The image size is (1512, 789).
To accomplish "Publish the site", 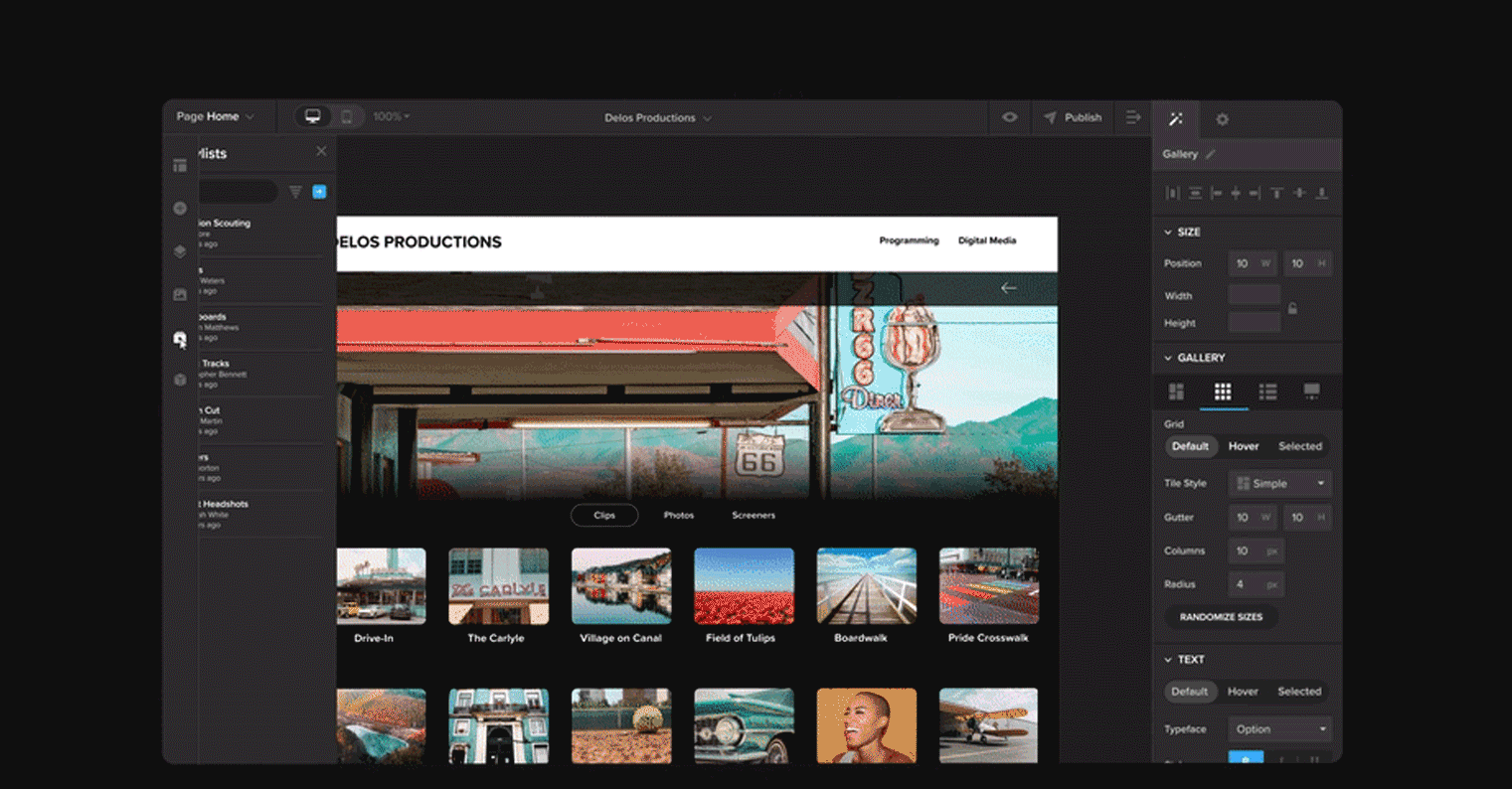I will [x=1073, y=117].
